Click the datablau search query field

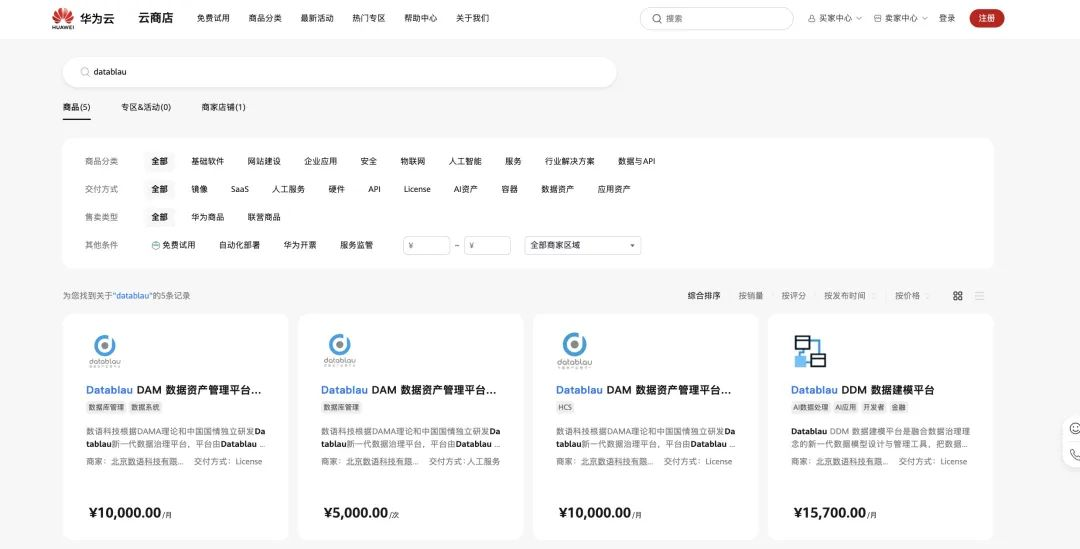tap(339, 72)
